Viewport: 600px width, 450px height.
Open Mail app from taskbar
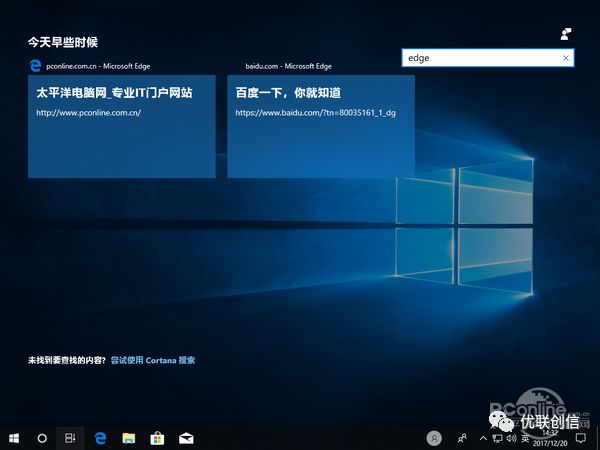point(186,438)
